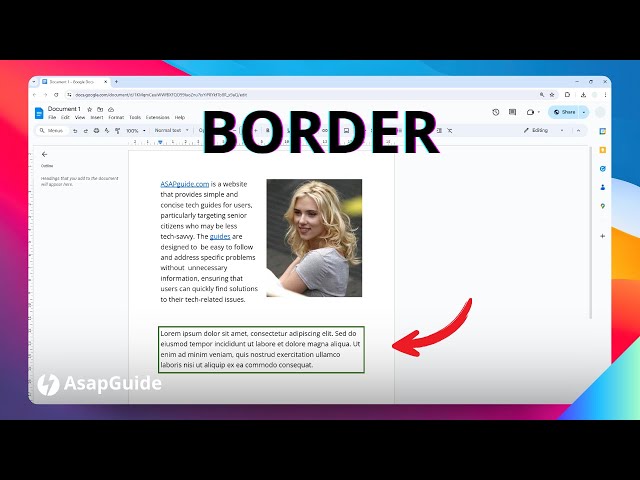
Task: Click the browser address bar URL
Action: (161, 95)
